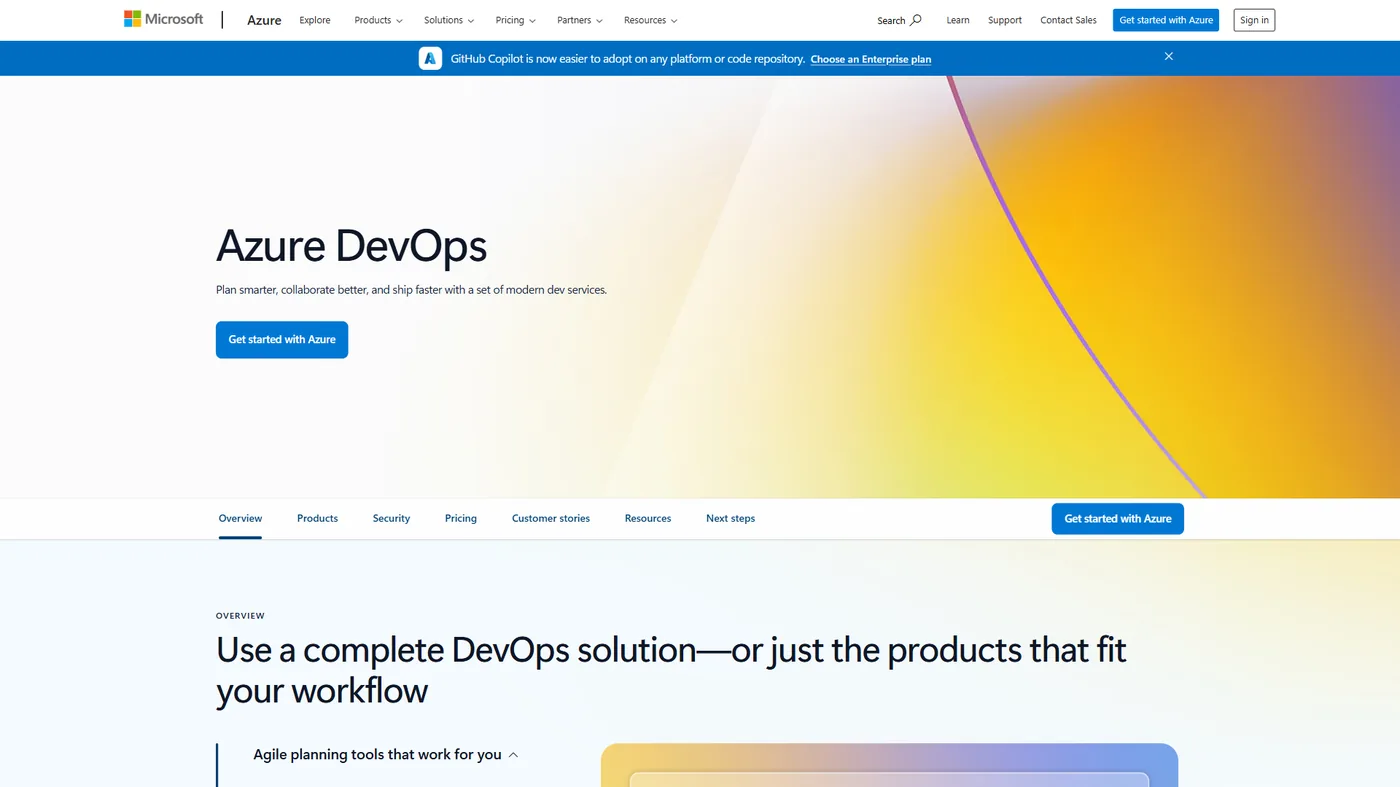Click header Get started with Azure button

(1166, 20)
